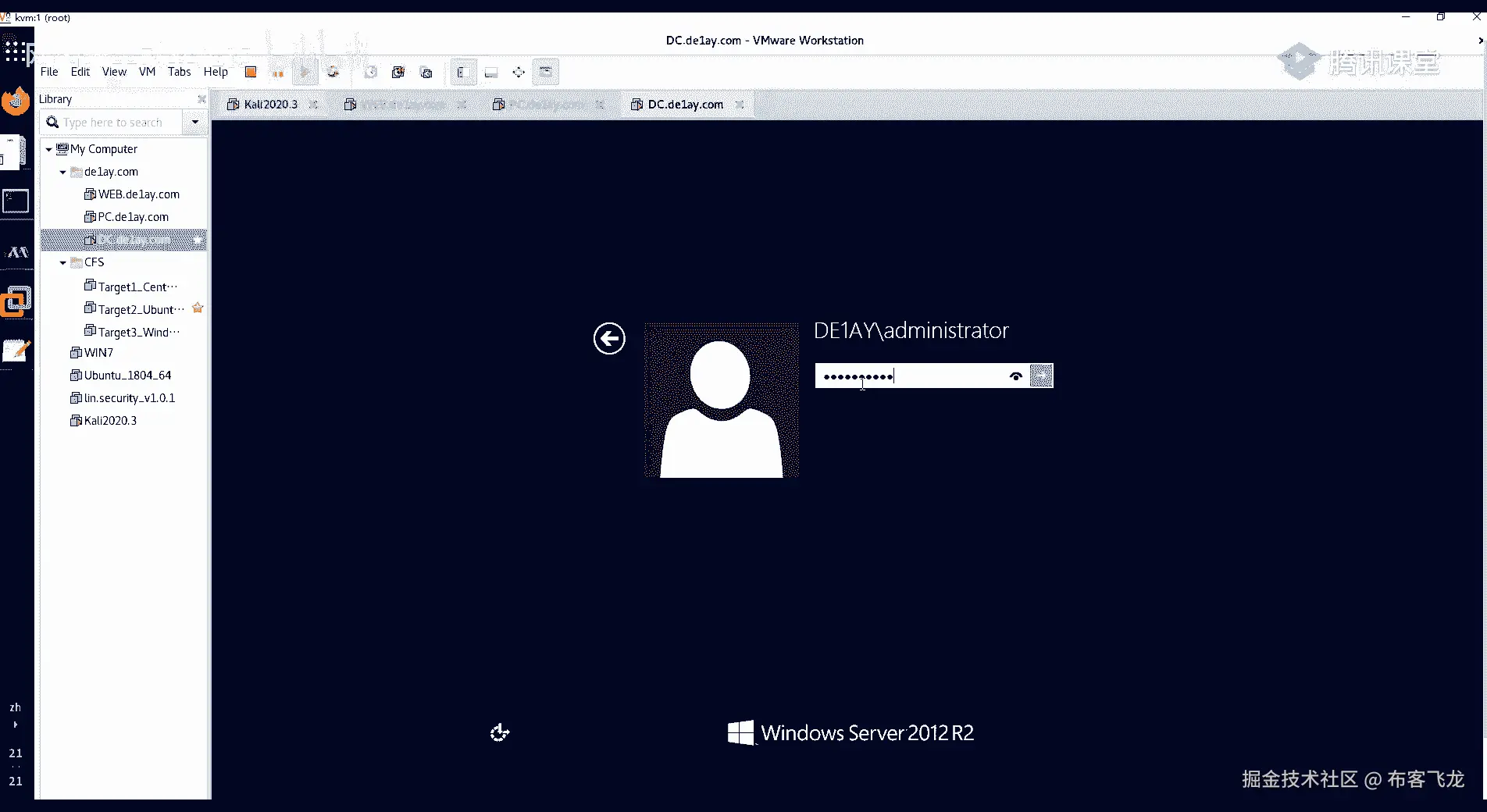Screen dimensions: 1487x812
Task: Select the Ubuntu_1804_64 virtual machine
Action: pos(127,376)
